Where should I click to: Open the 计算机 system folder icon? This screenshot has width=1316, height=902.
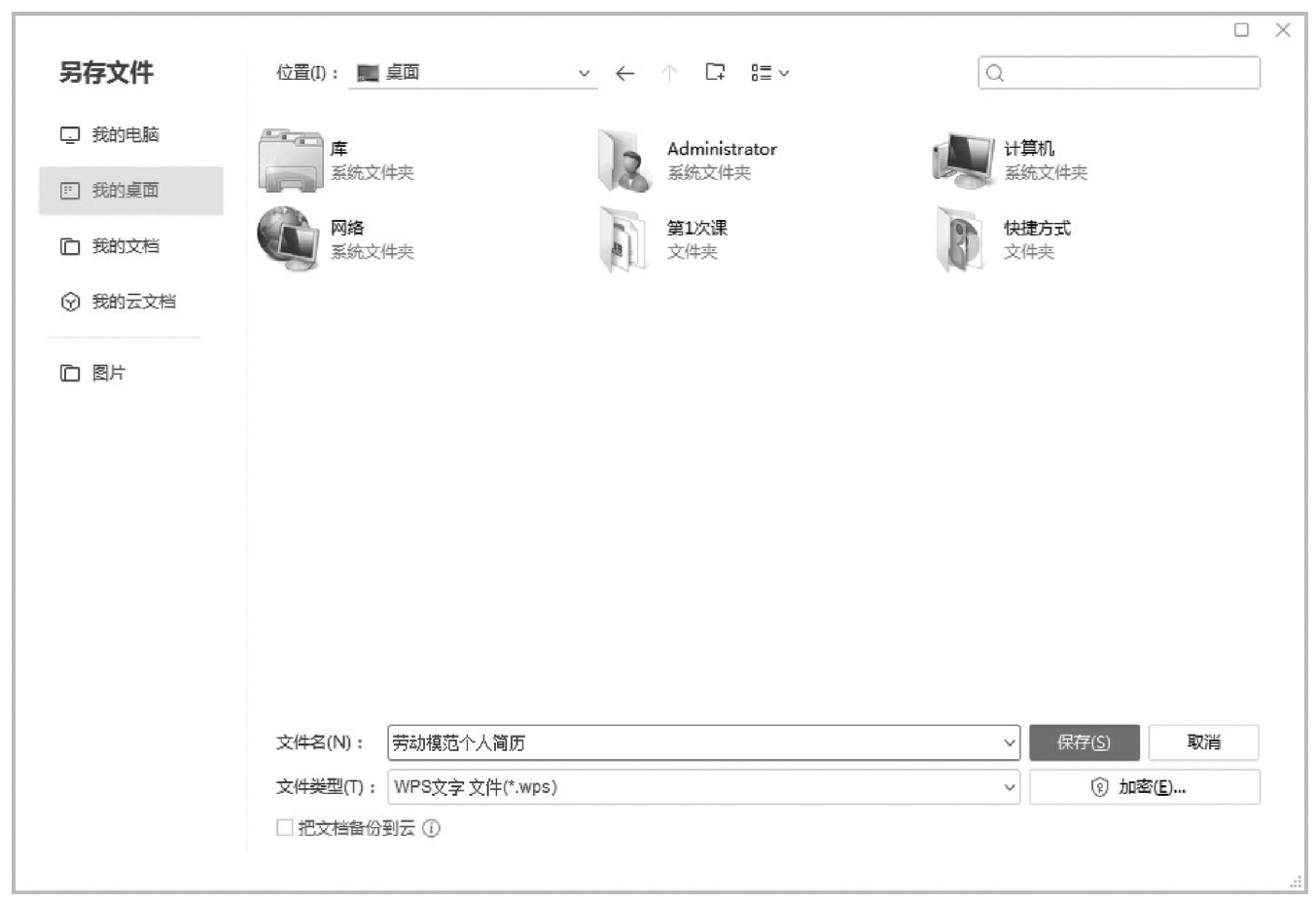tap(962, 161)
